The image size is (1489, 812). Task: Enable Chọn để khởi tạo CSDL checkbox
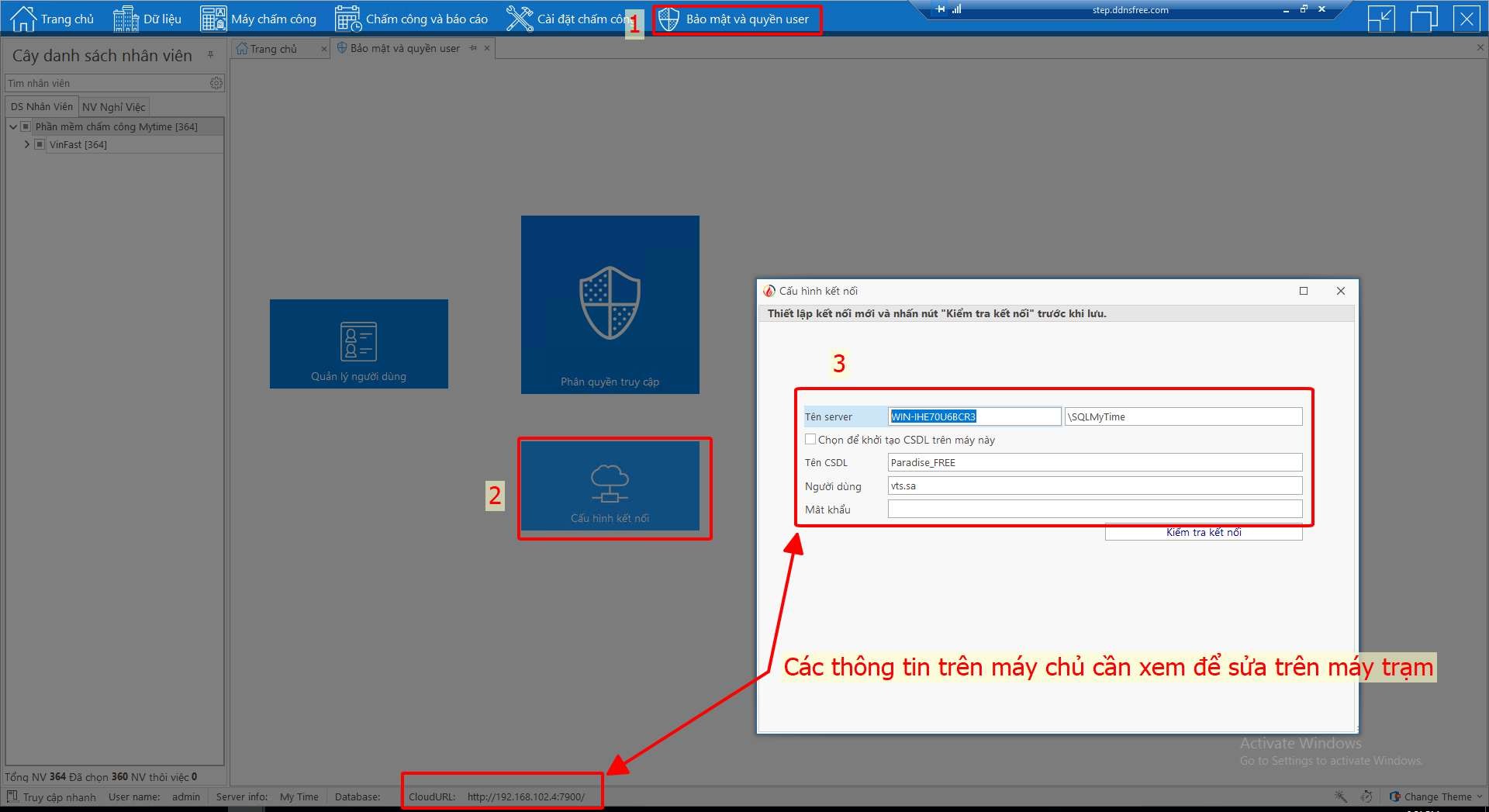tap(810, 439)
